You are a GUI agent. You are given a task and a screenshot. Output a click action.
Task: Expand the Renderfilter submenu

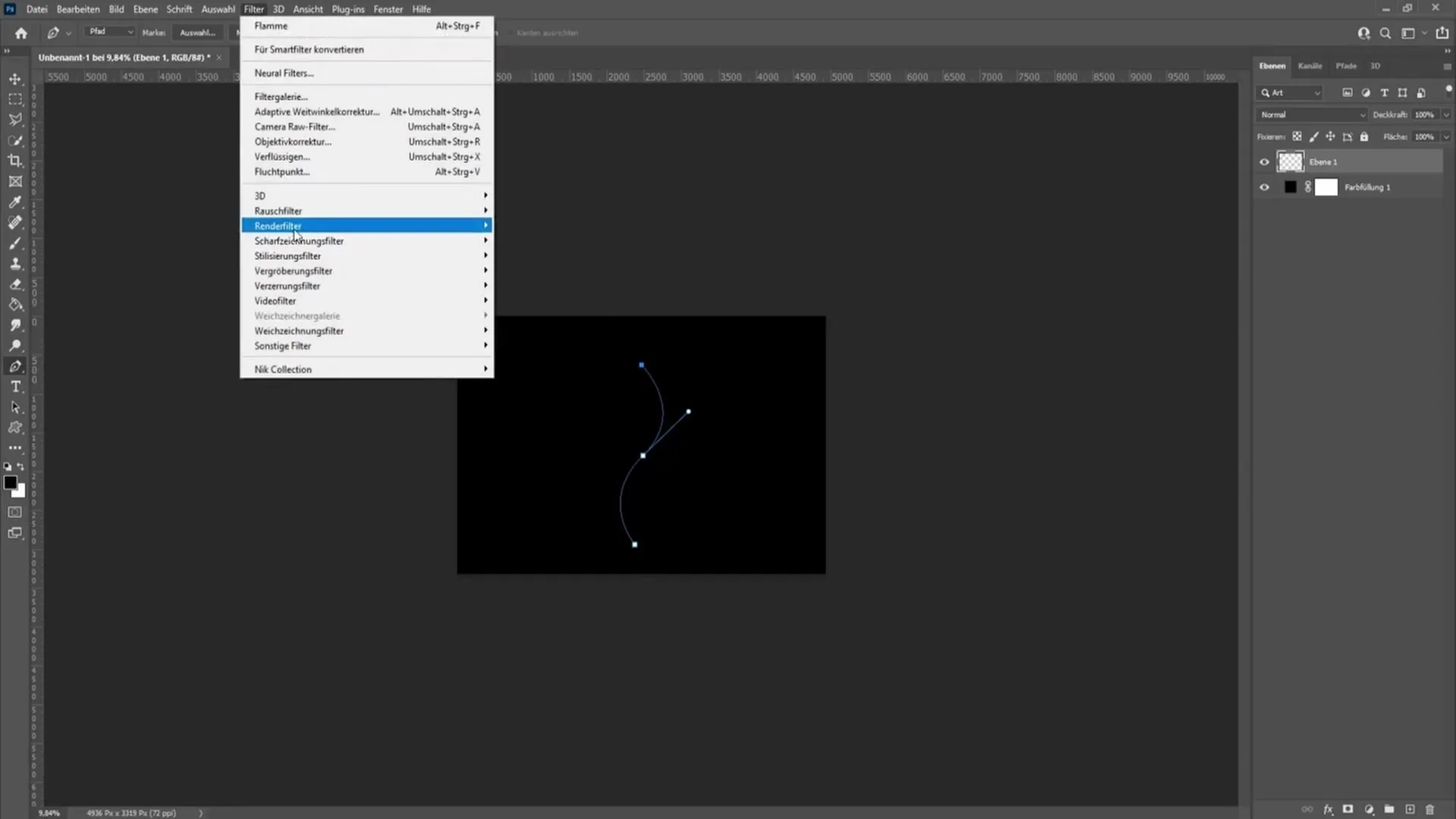(x=367, y=225)
